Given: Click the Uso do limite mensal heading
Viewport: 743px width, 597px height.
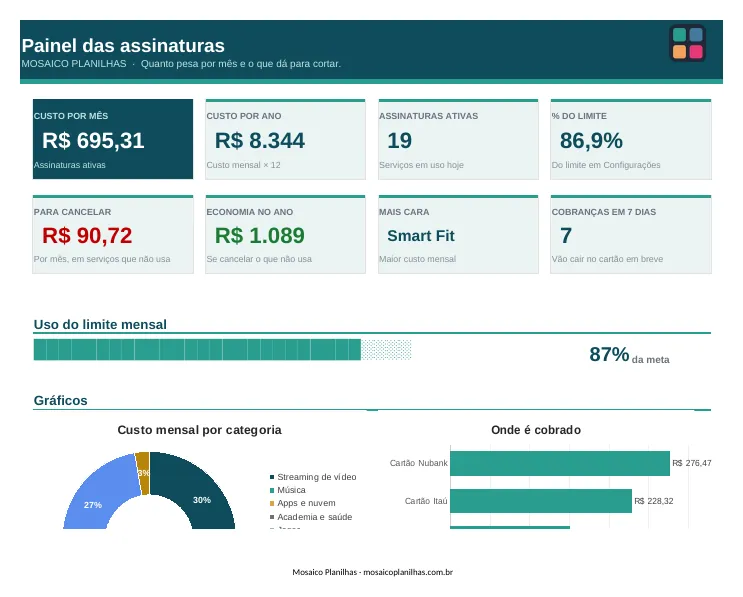Looking at the screenshot, I should tap(100, 325).
